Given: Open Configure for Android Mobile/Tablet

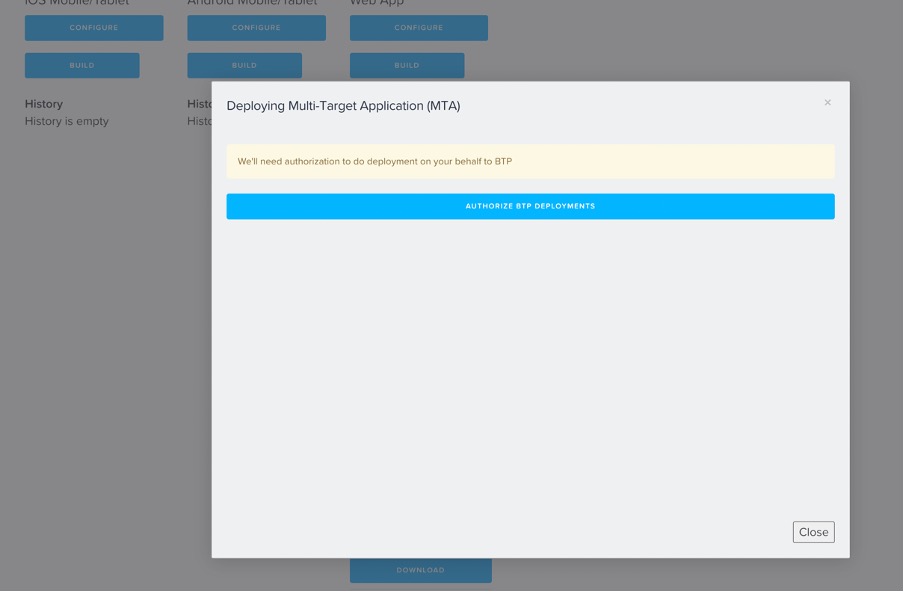Looking at the screenshot, I should click(257, 28).
